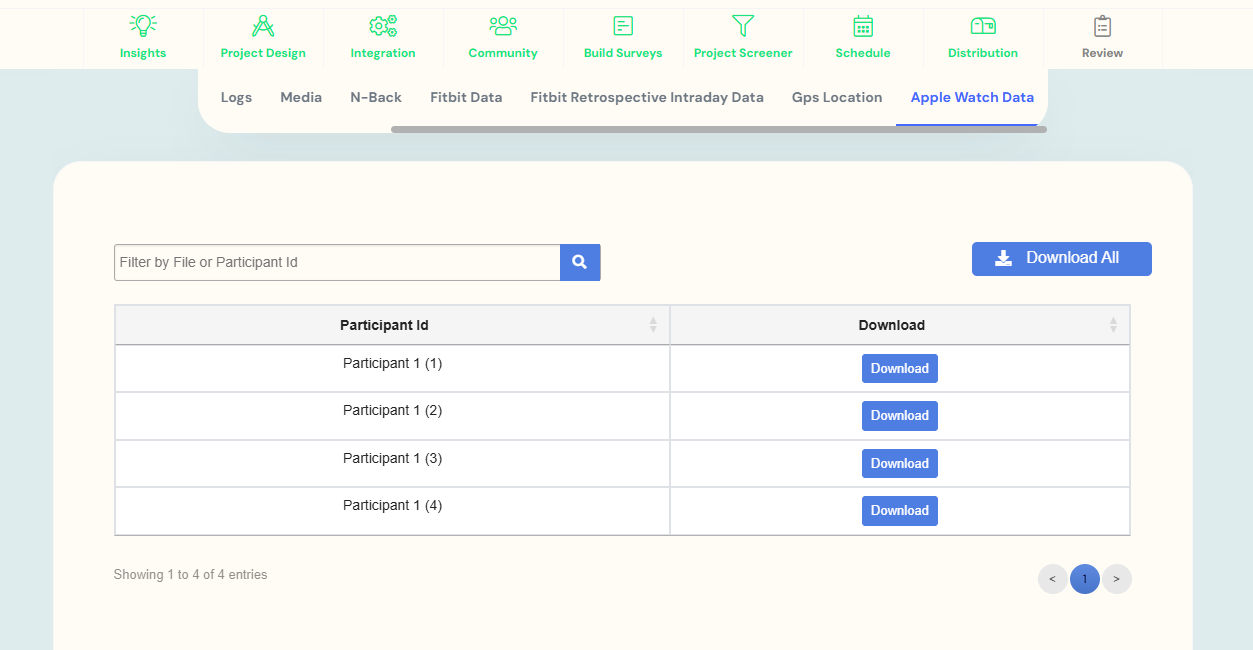Focus the Filter by File or Participant Id field

coord(337,262)
